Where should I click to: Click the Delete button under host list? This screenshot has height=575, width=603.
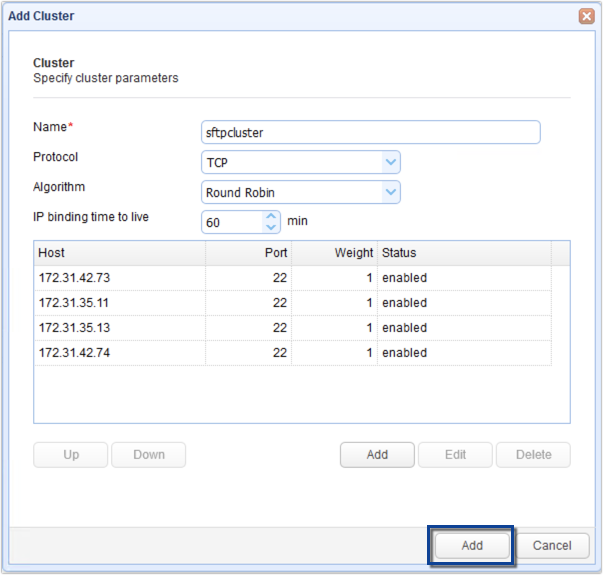(x=533, y=455)
